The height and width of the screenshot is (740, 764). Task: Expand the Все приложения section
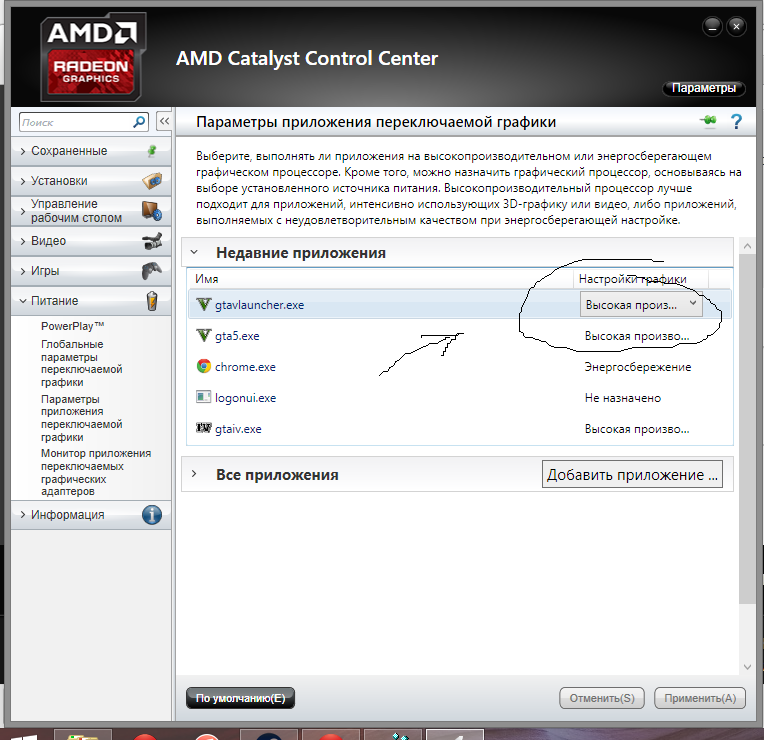click(194, 474)
